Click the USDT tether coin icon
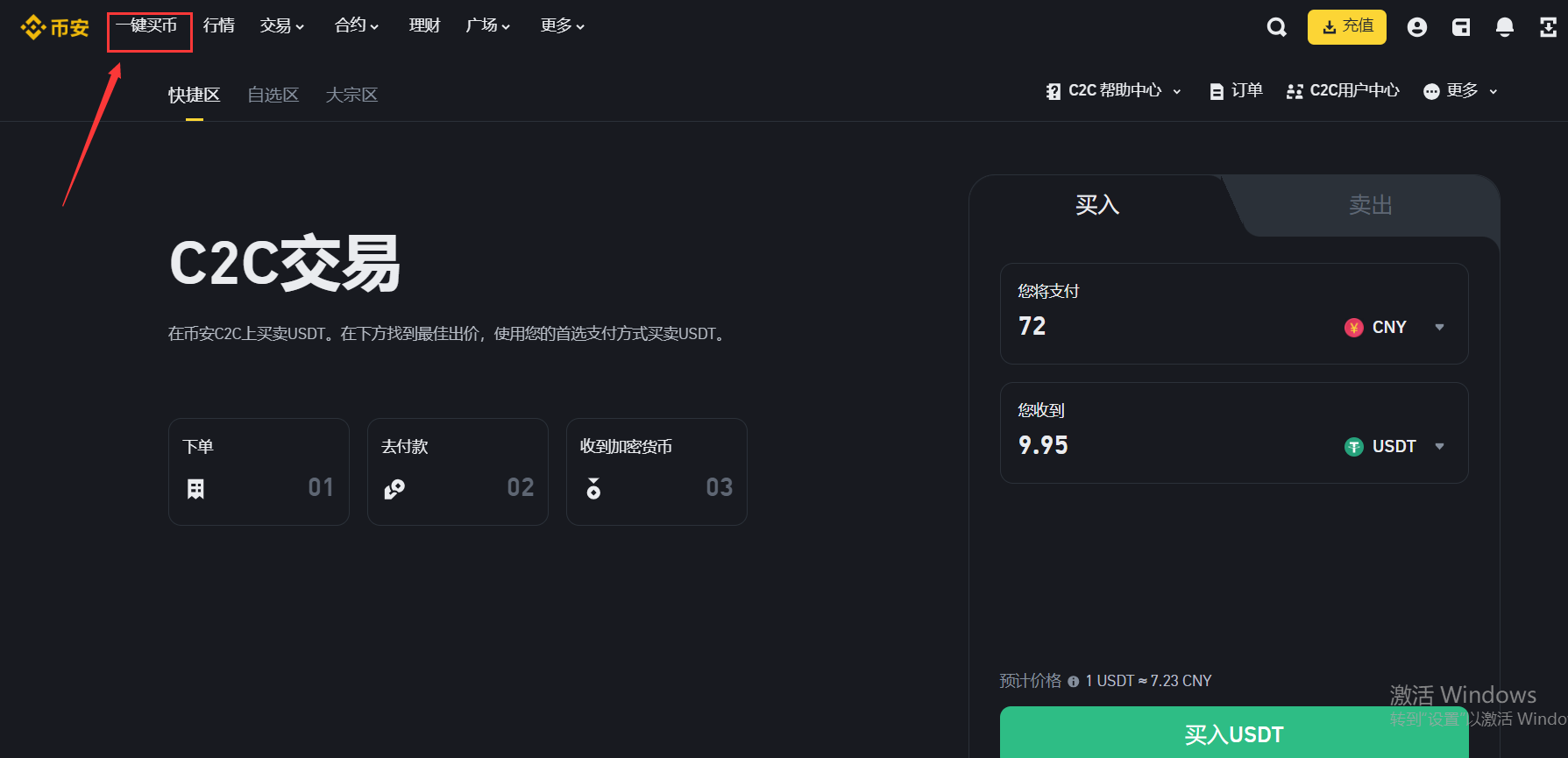 [1354, 447]
